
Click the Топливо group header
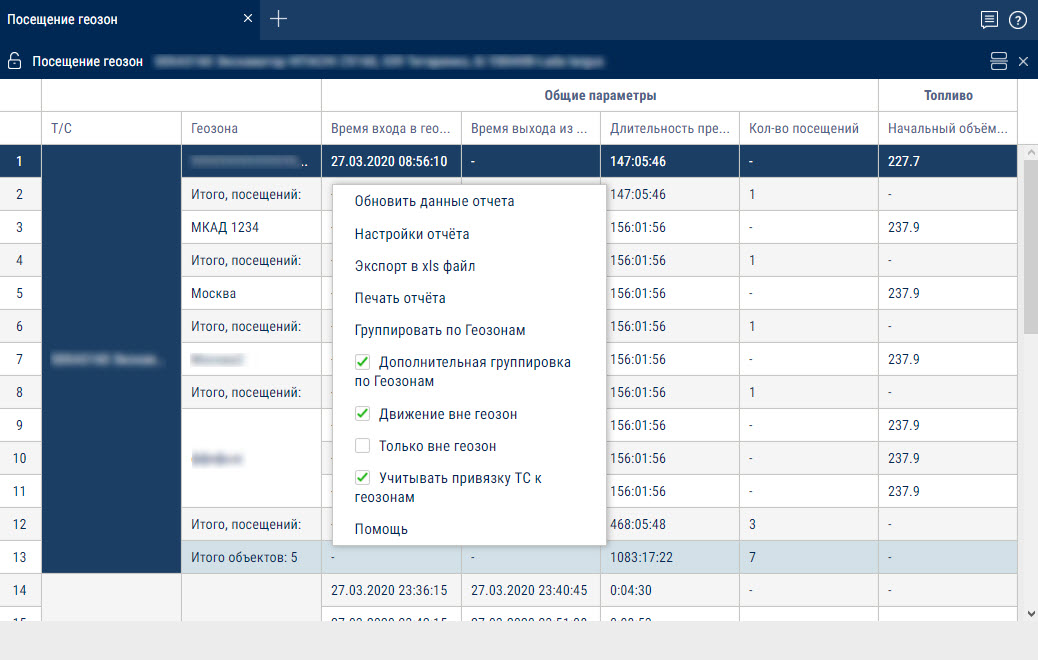click(x=948, y=95)
